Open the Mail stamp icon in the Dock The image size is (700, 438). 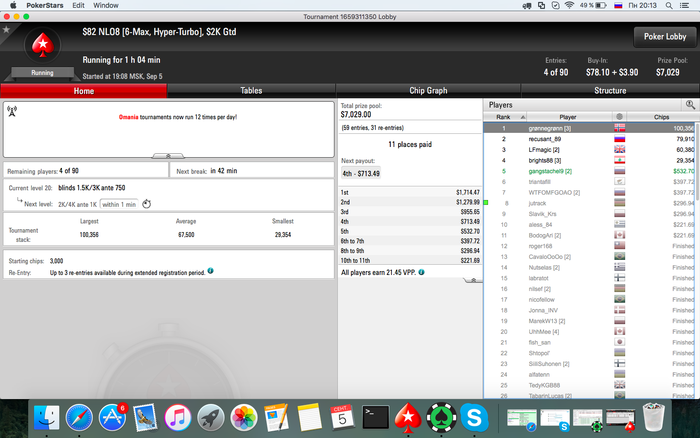145,418
